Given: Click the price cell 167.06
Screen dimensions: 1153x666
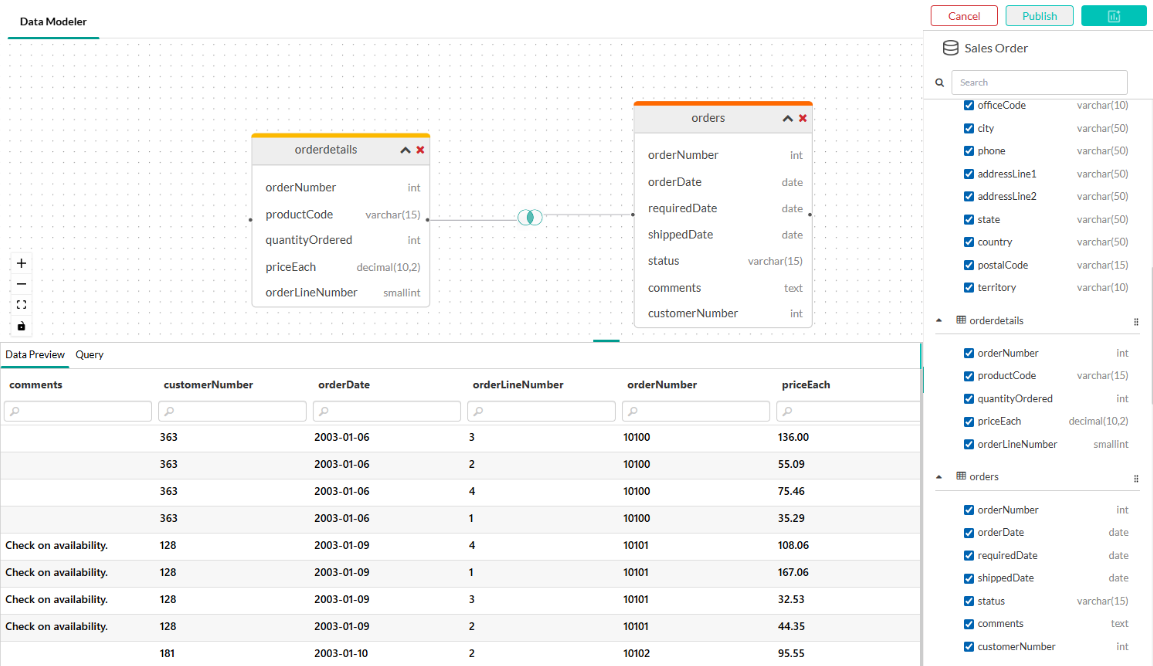Looking at the screenshot, I should 793,572.
